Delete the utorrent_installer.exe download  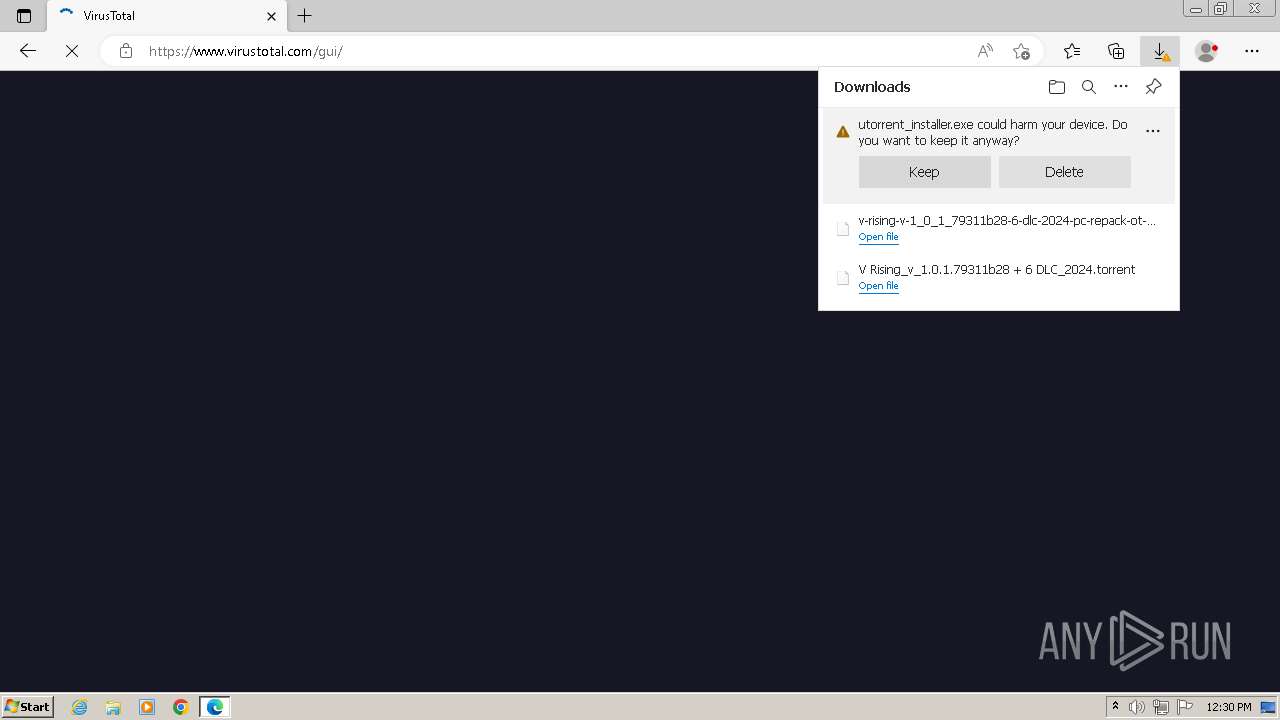click(1064, 172)
